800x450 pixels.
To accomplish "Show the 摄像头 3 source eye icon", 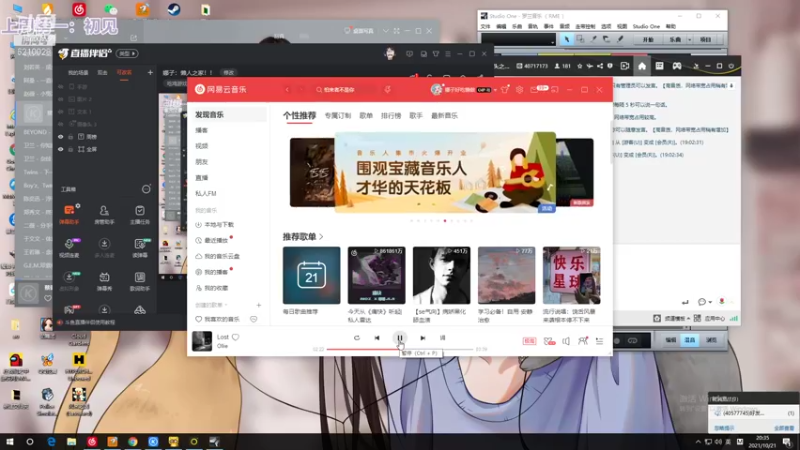I will [x=61, y=124].
